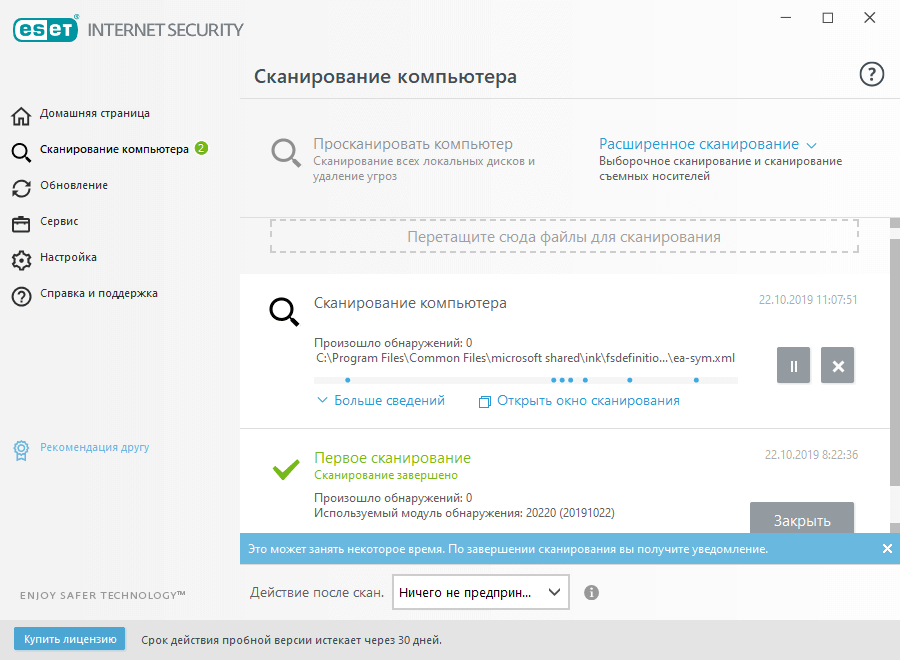
Task: Open the Обновление section
Action: 74,185
